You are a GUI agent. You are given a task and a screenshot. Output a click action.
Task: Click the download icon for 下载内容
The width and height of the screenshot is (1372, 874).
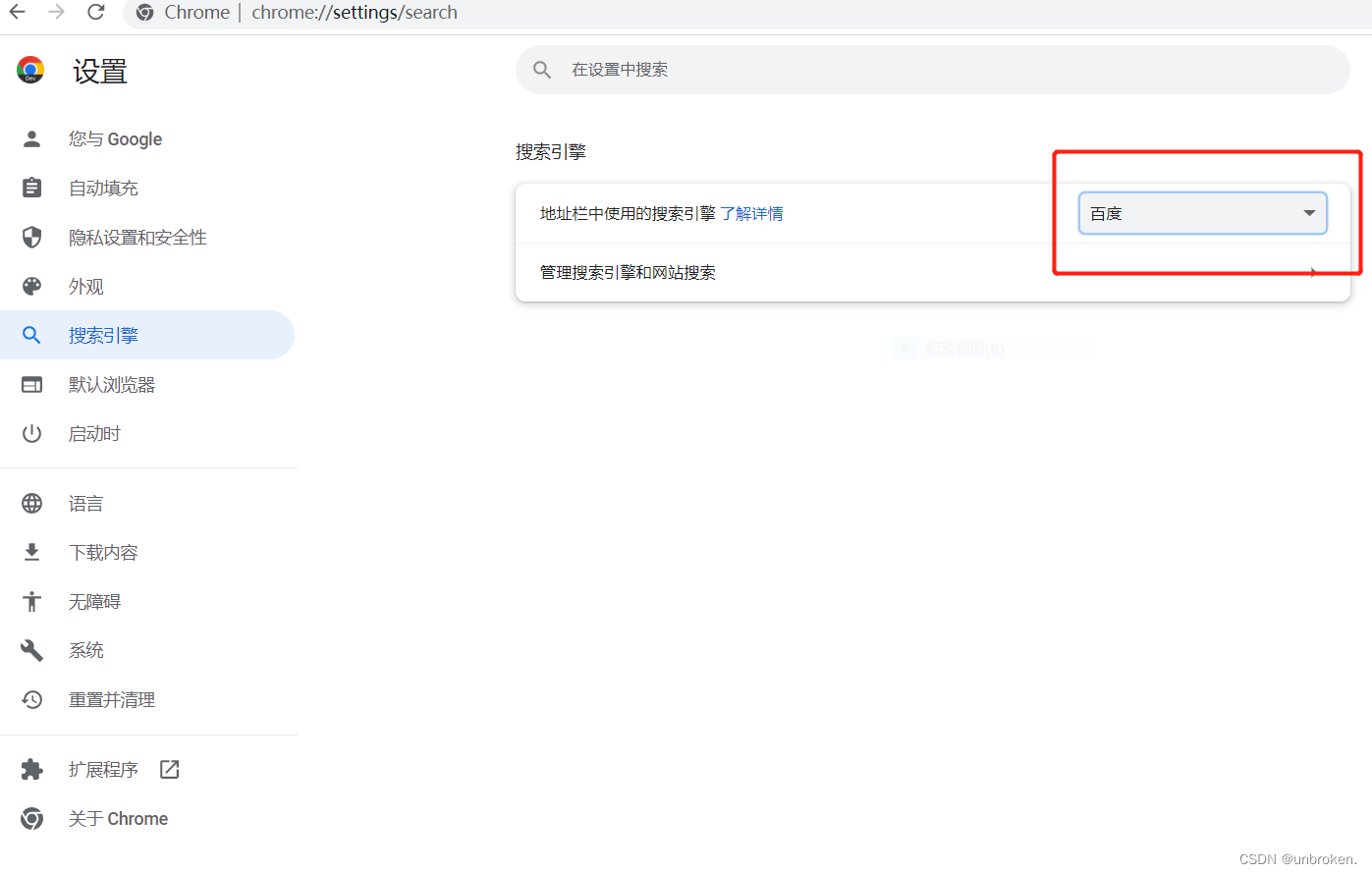click(31, 552)
